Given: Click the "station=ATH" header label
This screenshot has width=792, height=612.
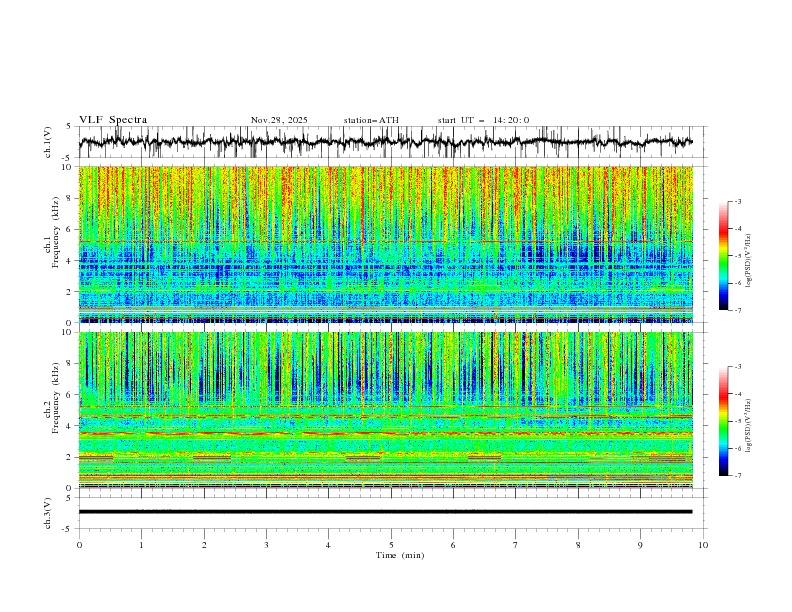Looking at the screenshot, I should tap(371, 120).
